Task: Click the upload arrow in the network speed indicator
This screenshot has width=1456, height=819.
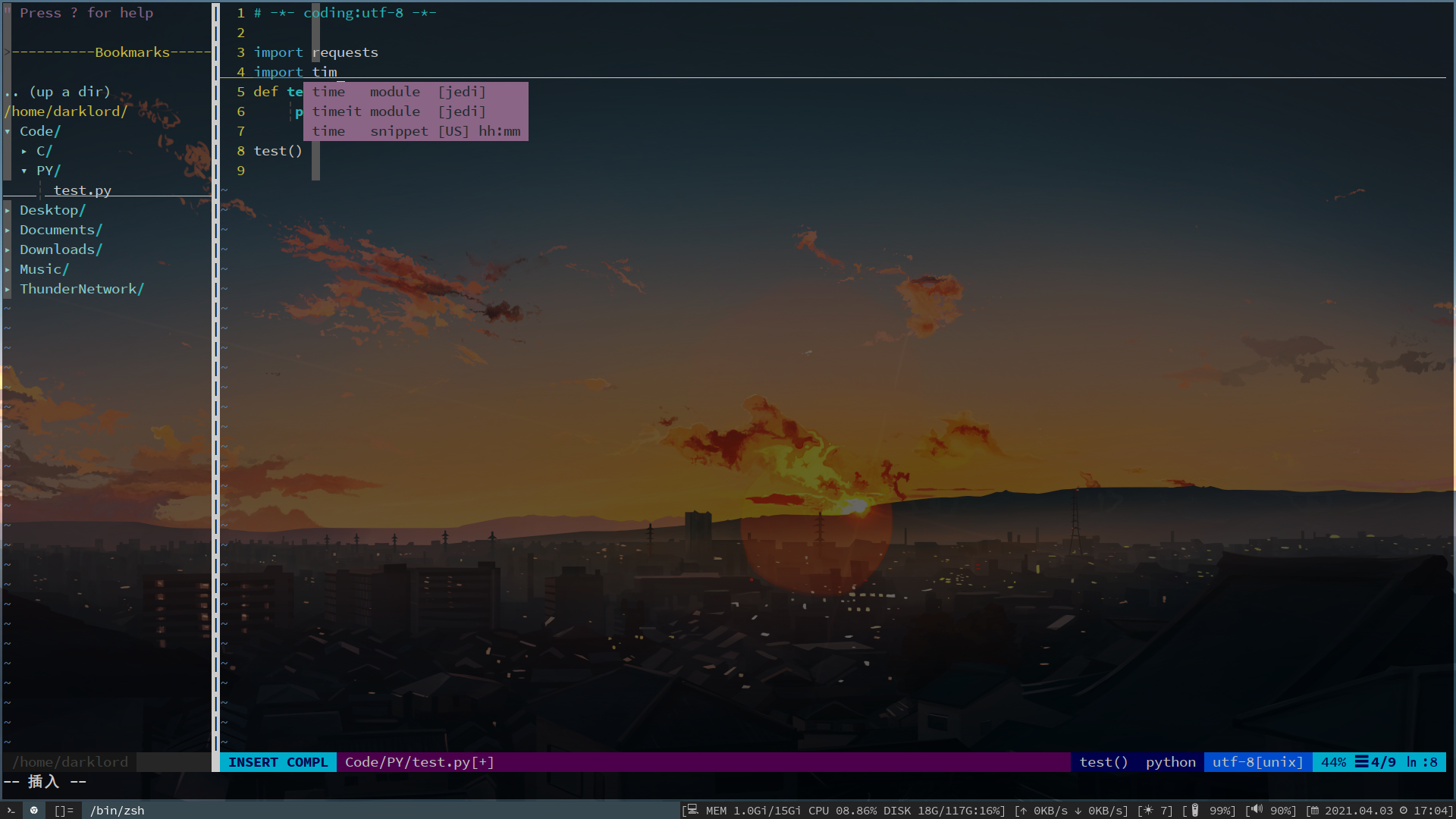Action: 1022,810
